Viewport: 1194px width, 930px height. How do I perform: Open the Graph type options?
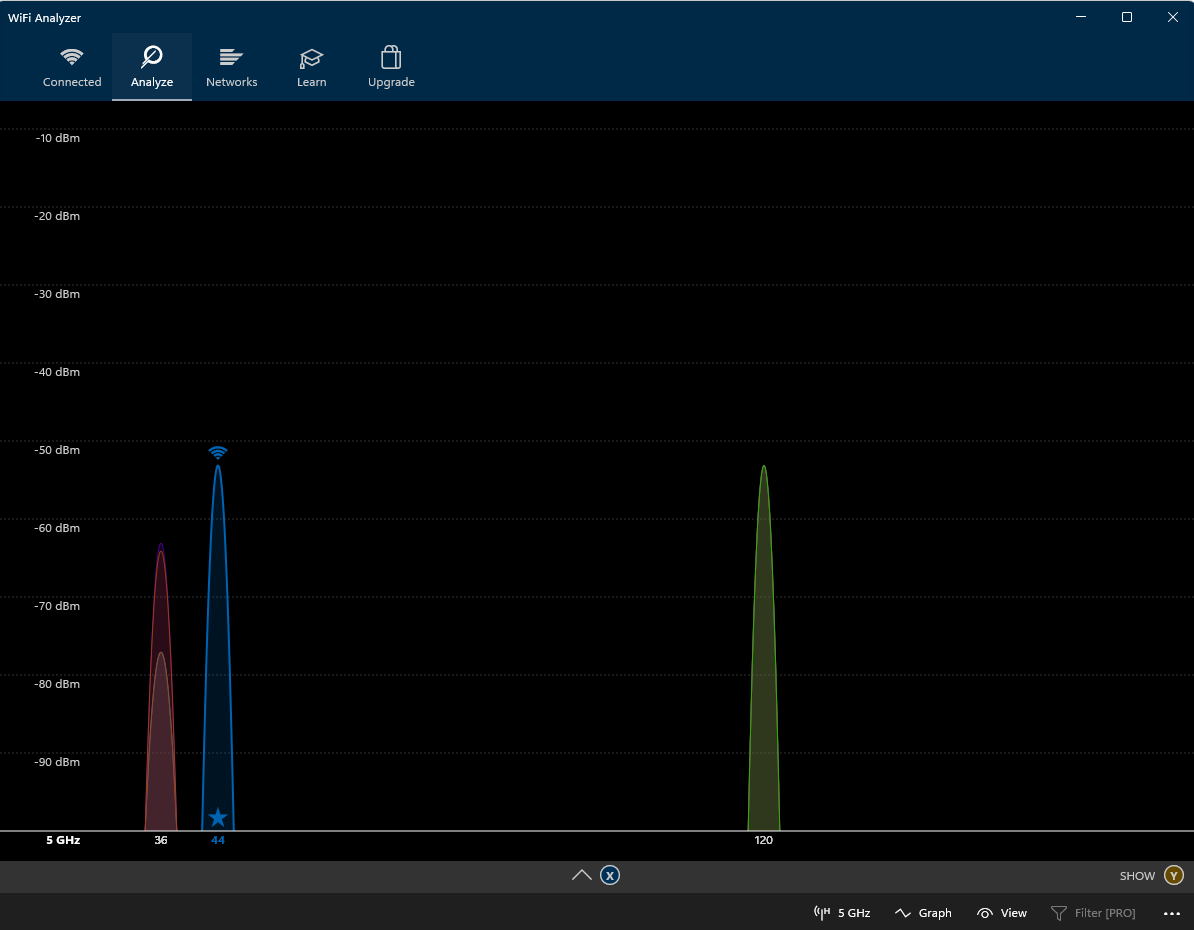(923, 913)
